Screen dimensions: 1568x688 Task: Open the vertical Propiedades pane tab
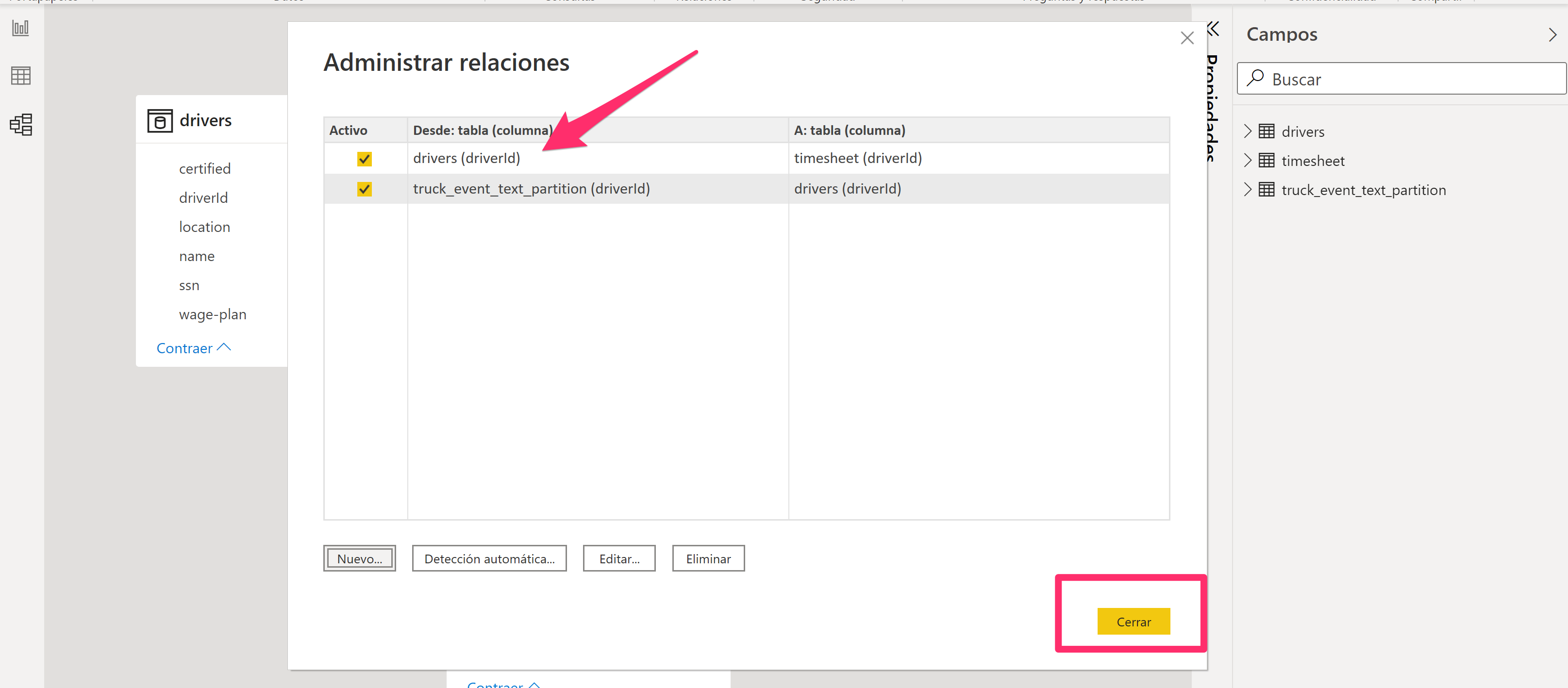tap(1213, 108)
